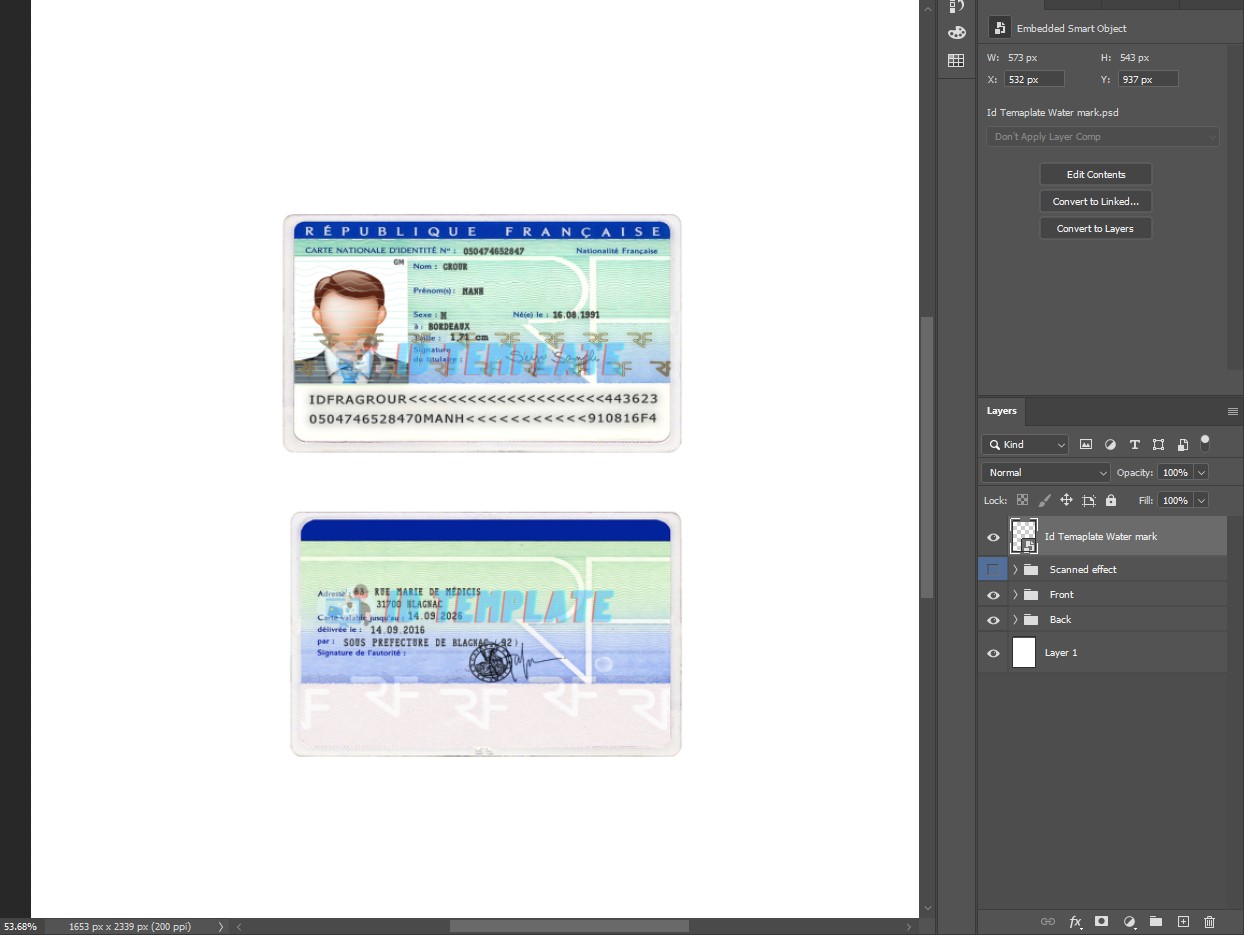Expand the Scanned effect group
This screenshot has width=1244, height=935.
tap(1015, 570)
